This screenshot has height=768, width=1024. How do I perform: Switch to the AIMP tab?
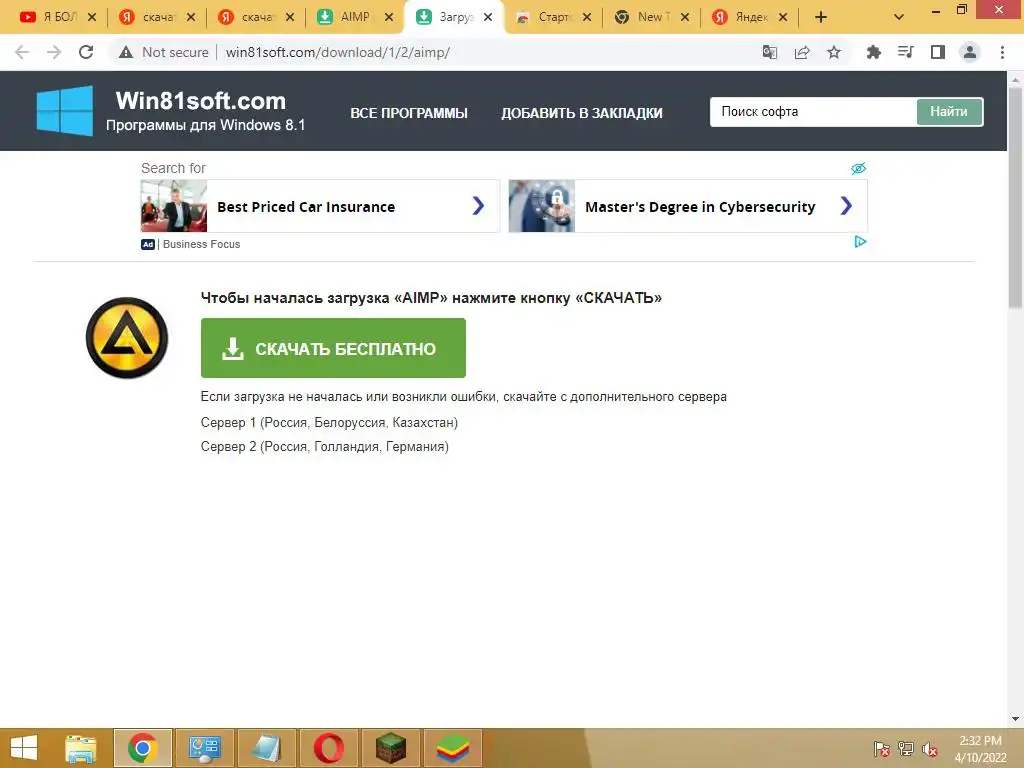pos(355,17)
